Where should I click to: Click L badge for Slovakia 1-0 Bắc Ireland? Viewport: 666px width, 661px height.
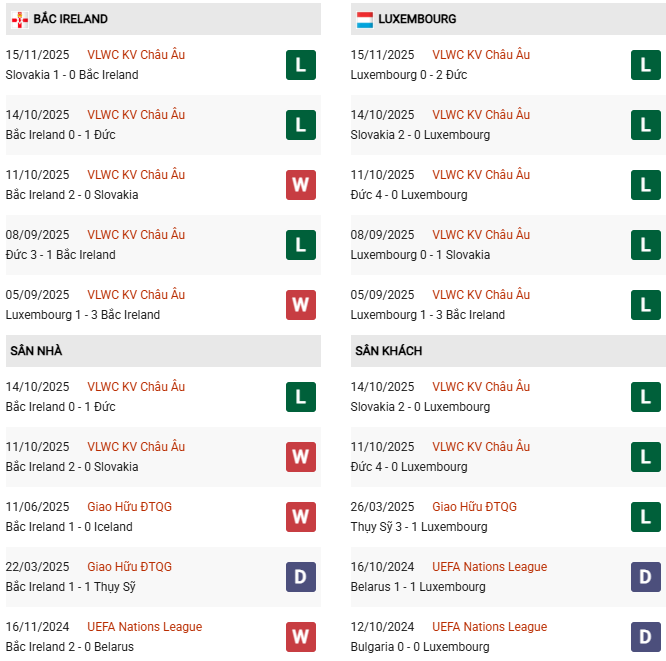301,65
